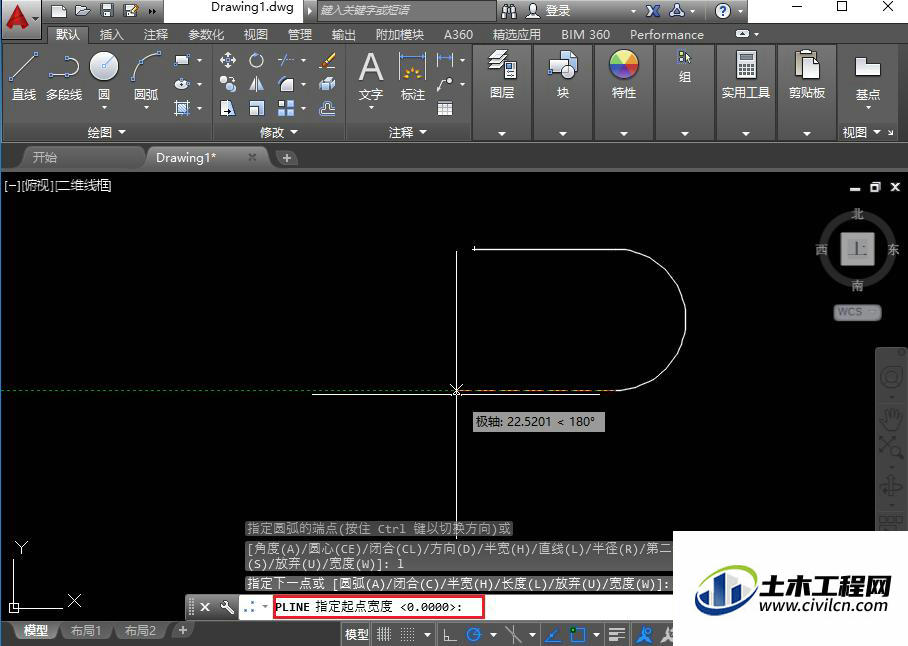
Task: Click the Rectangular Array tool icon
Action: (286, 108)
